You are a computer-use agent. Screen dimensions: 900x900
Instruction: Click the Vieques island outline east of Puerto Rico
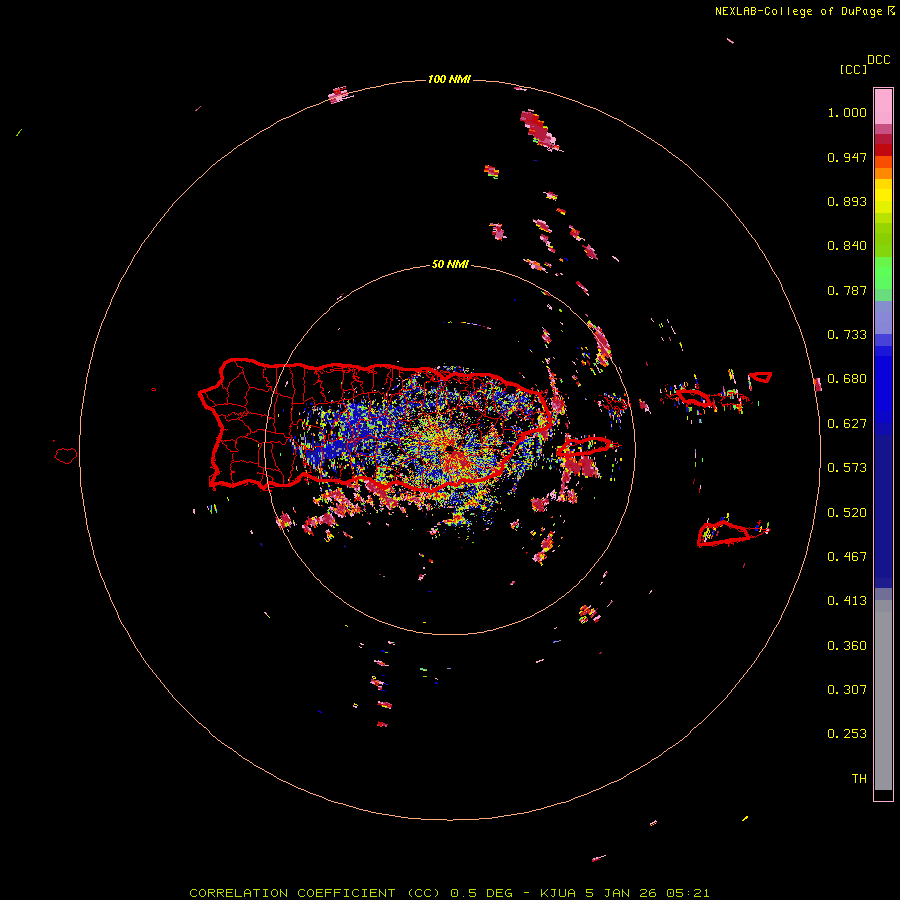click(585, 446)
